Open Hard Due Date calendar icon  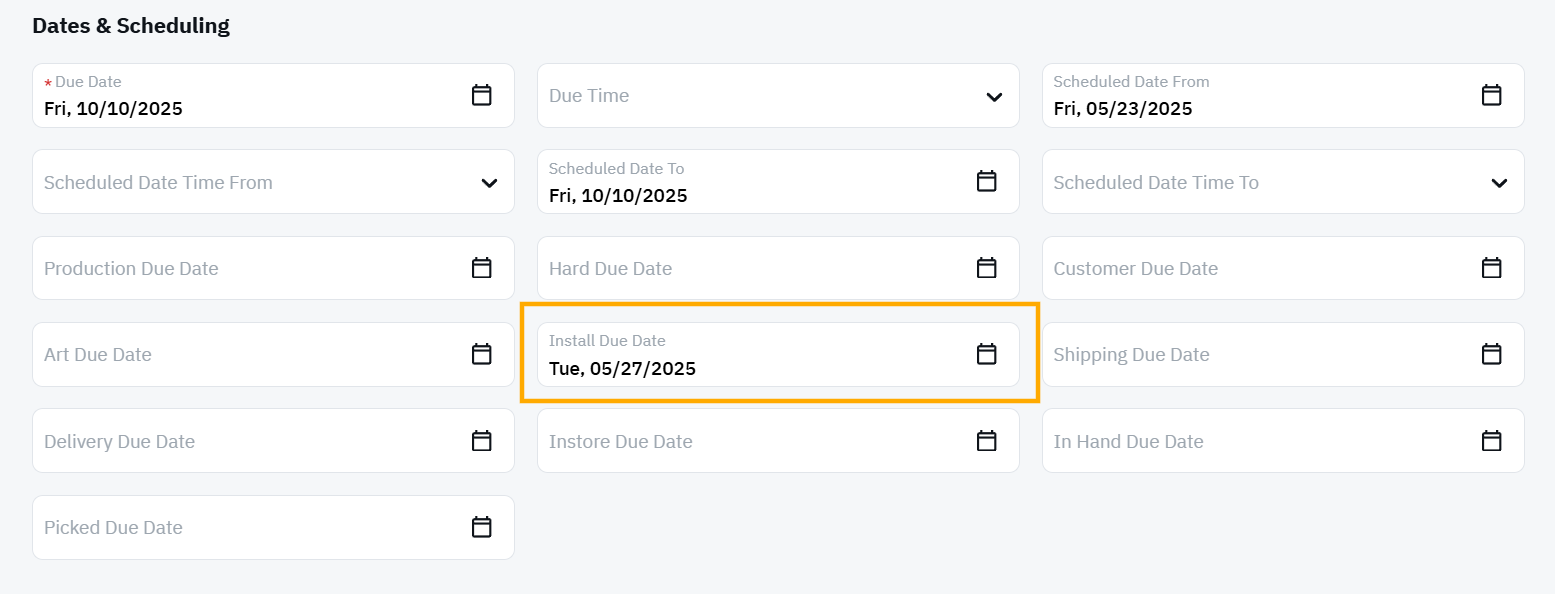986,268
